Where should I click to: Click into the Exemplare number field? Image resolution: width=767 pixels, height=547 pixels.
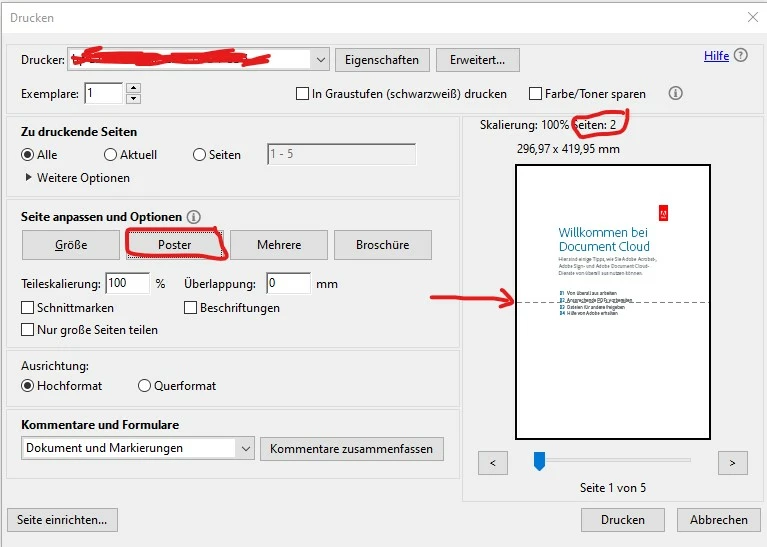click(104, 93)
